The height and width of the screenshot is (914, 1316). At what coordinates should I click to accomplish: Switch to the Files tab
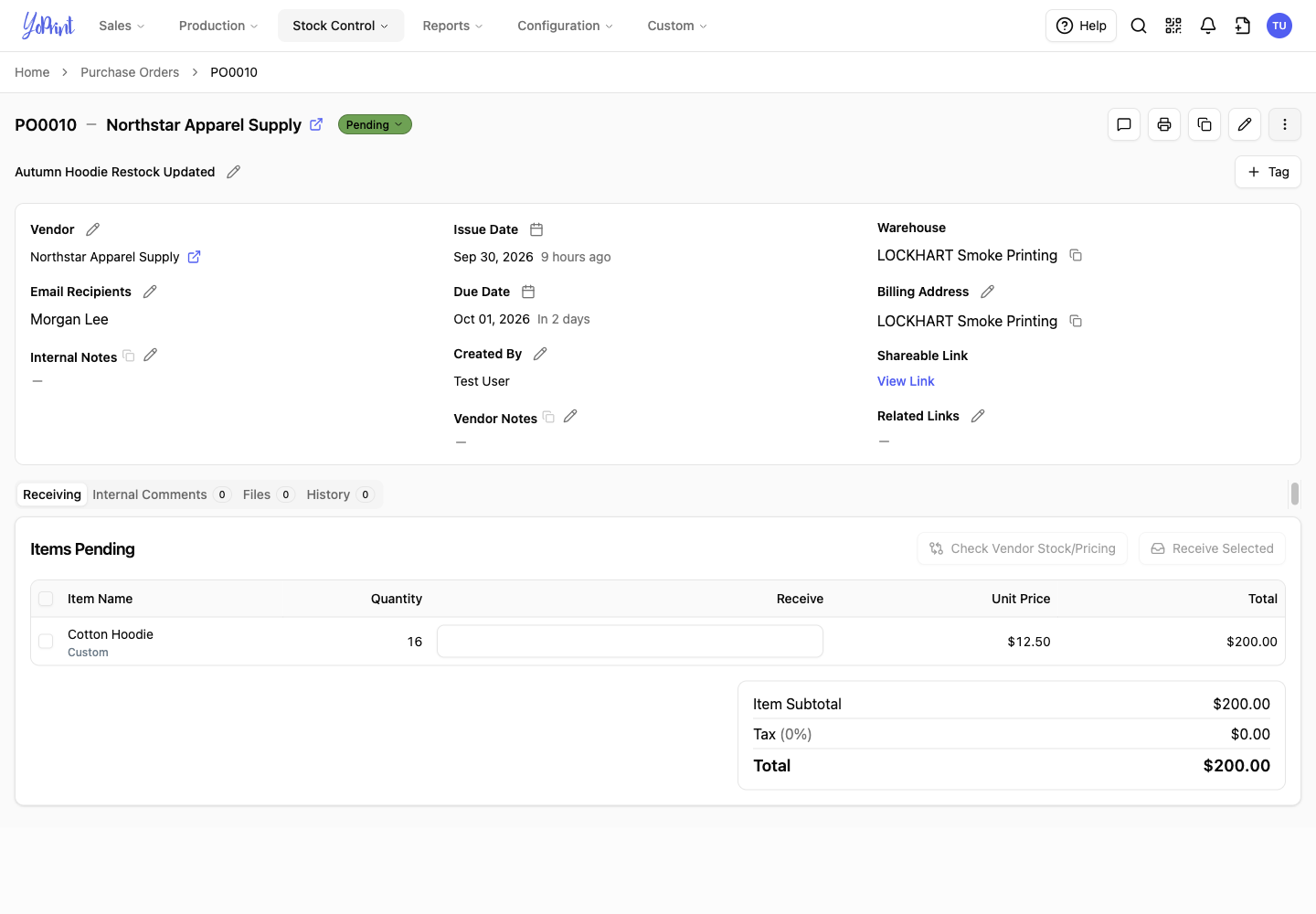(x=268, y=494)
